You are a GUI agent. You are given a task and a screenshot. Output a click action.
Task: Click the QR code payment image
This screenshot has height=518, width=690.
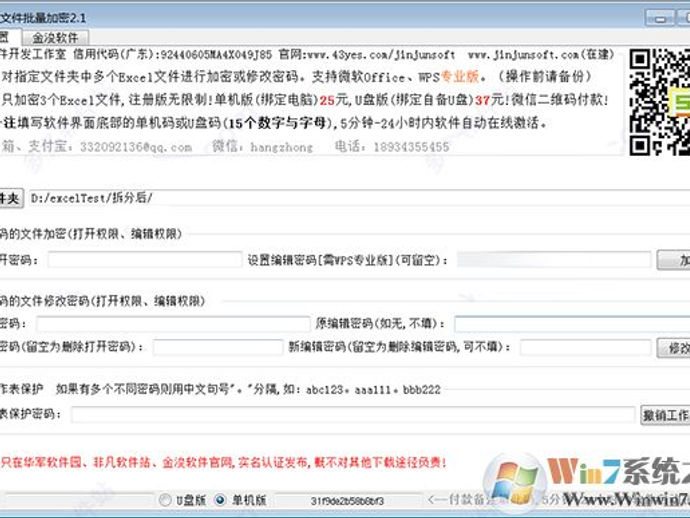(x=659, y=102)
